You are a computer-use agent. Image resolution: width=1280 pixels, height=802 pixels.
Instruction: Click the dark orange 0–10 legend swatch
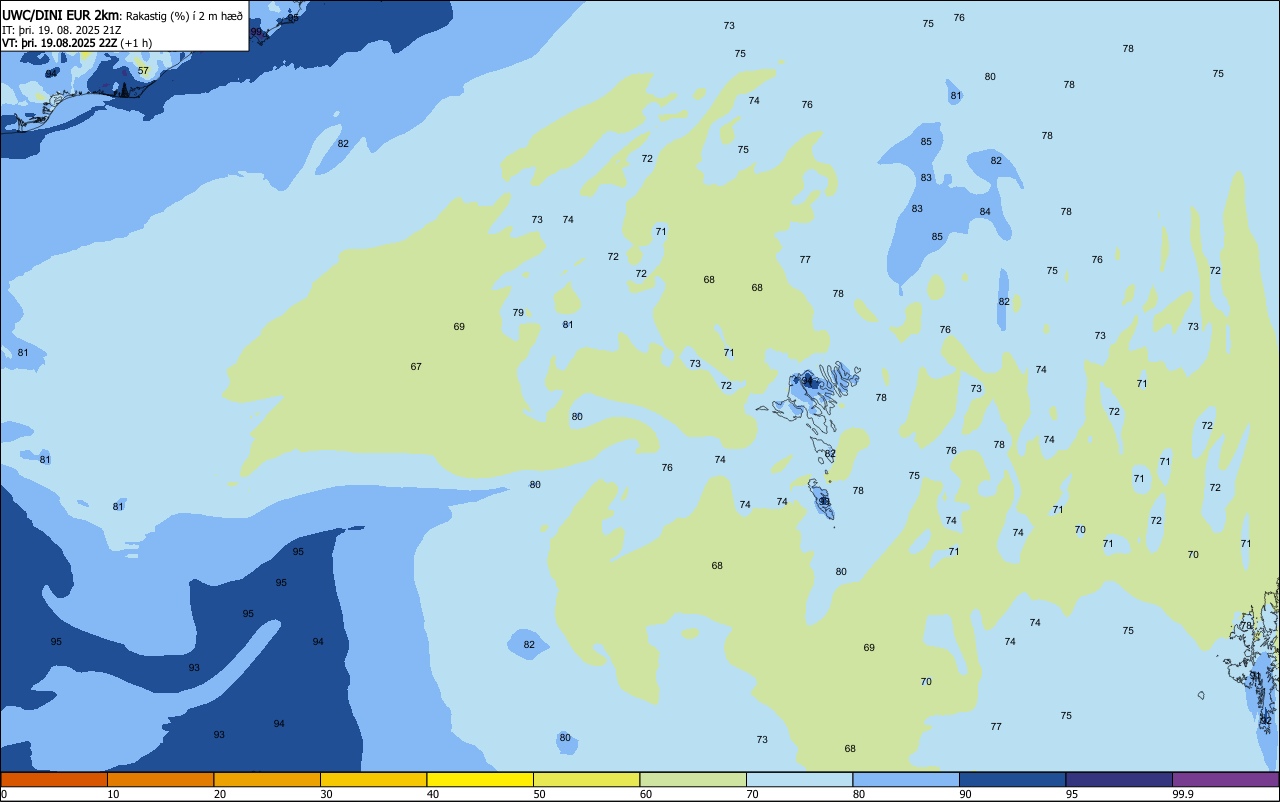(x=54, y=779)
